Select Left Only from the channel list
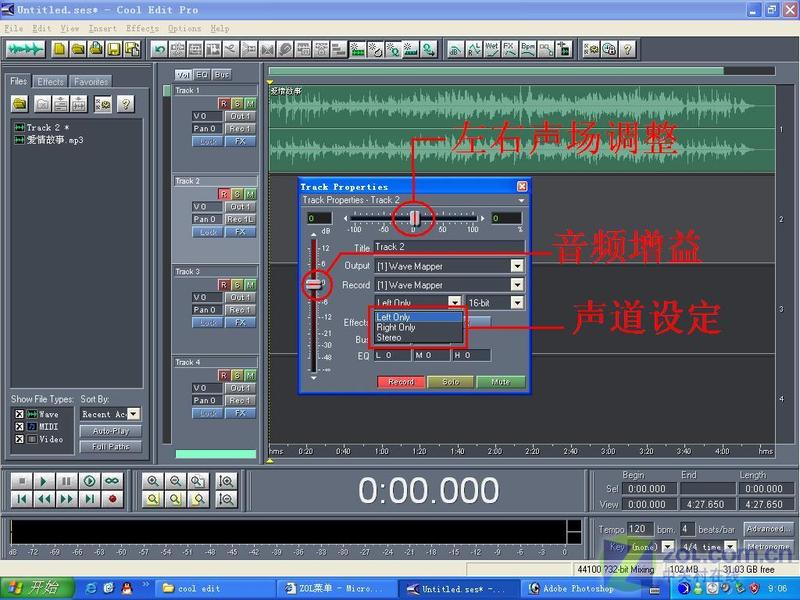 tap(418, 317)
